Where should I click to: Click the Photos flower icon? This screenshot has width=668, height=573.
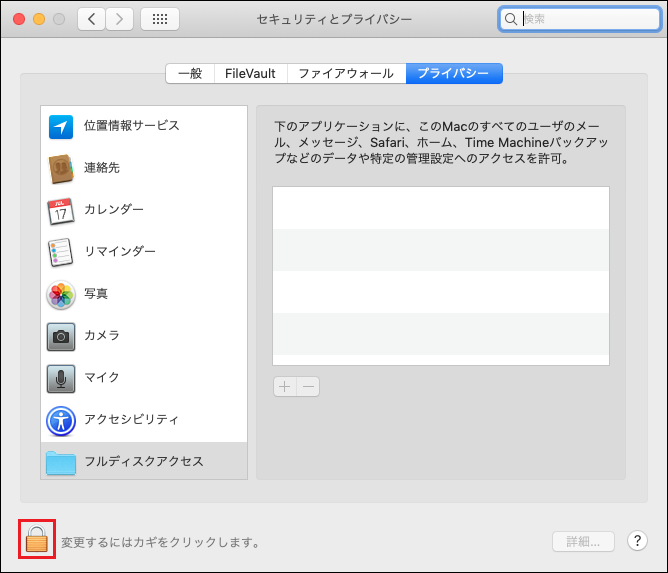(61, 295)
